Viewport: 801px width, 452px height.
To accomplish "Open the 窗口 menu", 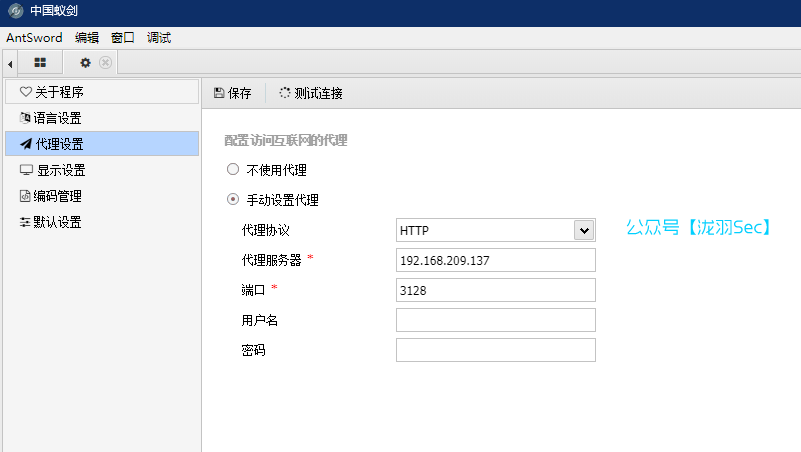I will 123,38.
